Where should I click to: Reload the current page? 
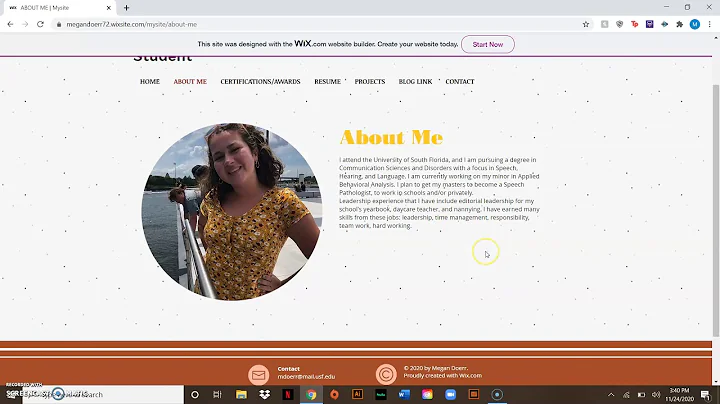(x=40, y=24)
